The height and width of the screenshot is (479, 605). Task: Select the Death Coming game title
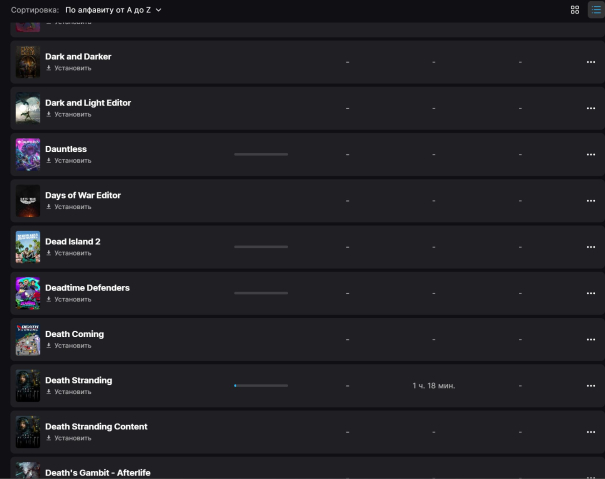pyautogui.click(x=74, y=334)
